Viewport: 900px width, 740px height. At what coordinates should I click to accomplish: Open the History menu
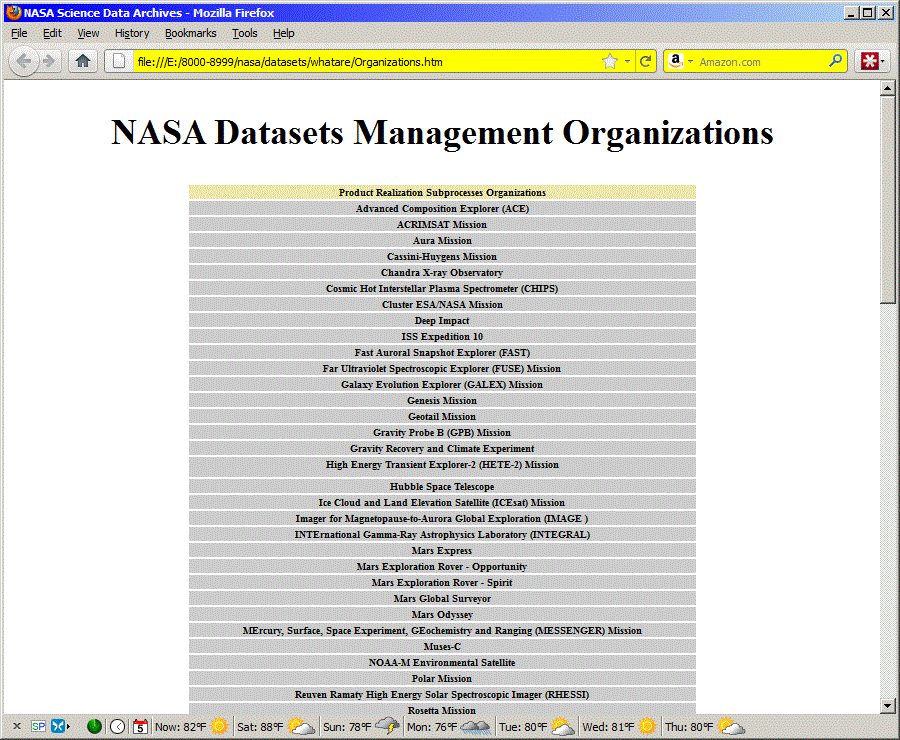(x=132, y=33)
